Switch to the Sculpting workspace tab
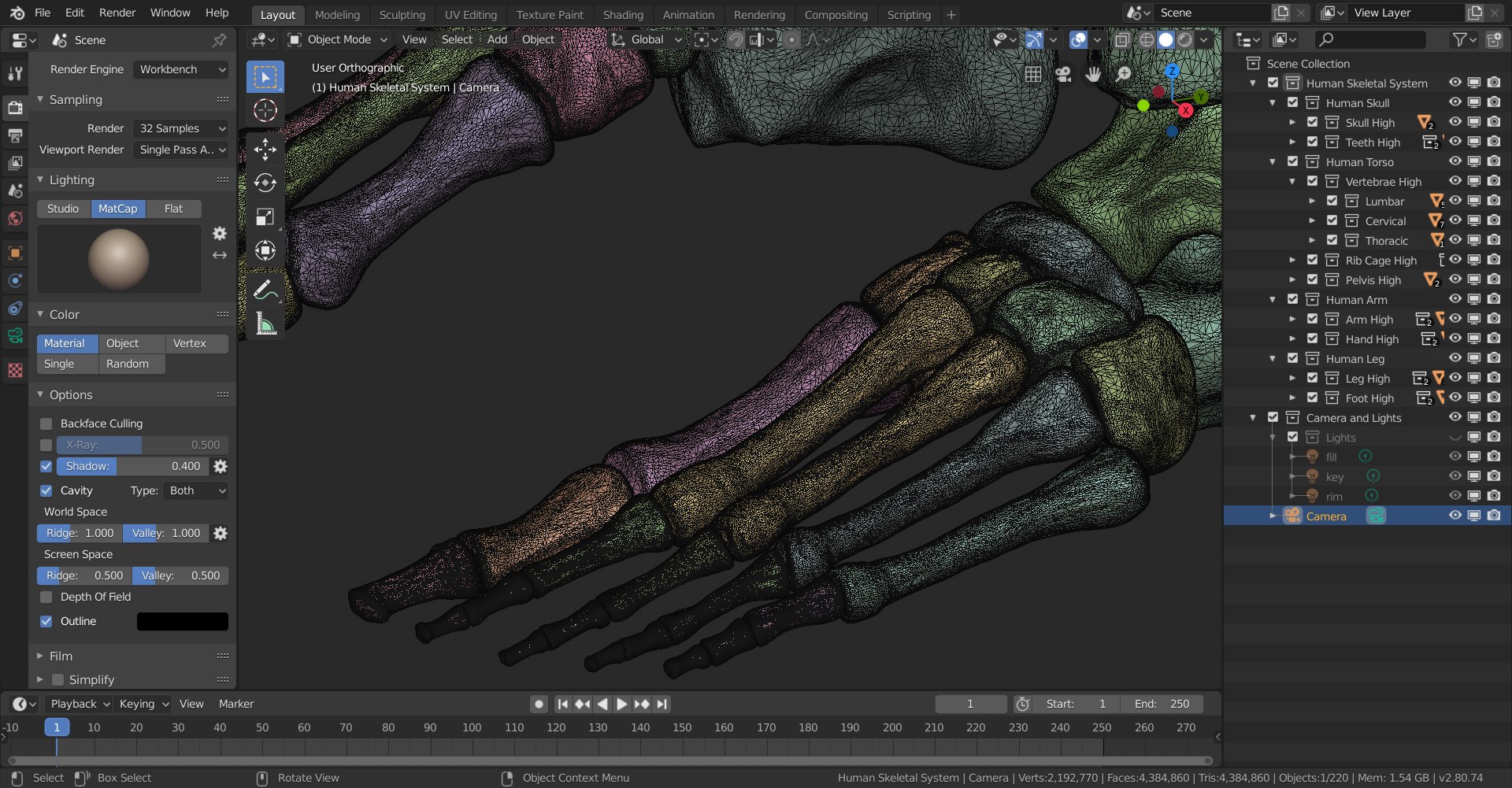The image size is (1512, 788). (402, 14)
